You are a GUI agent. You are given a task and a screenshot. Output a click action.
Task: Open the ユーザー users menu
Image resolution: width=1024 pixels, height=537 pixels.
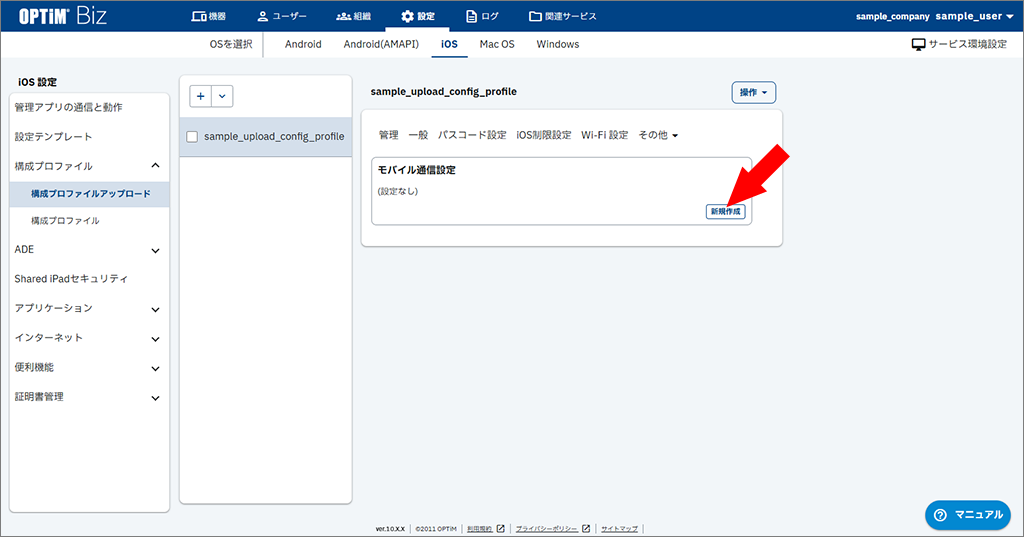(281, 16)
